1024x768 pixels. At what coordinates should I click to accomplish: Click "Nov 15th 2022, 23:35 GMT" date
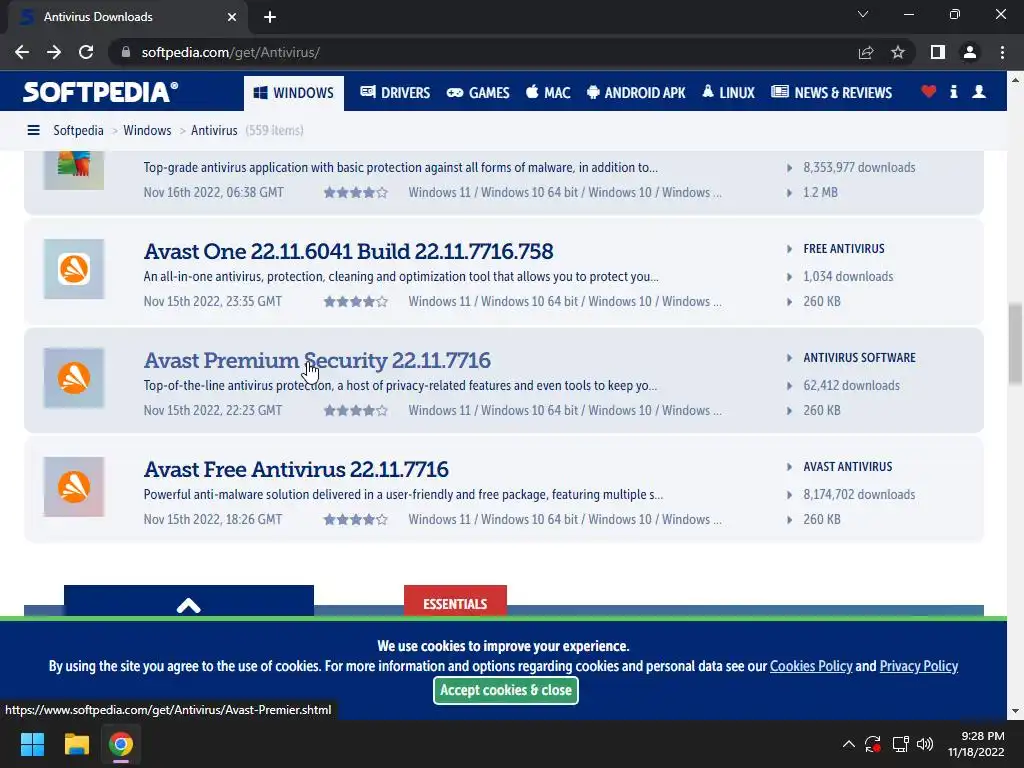[213, 302]
